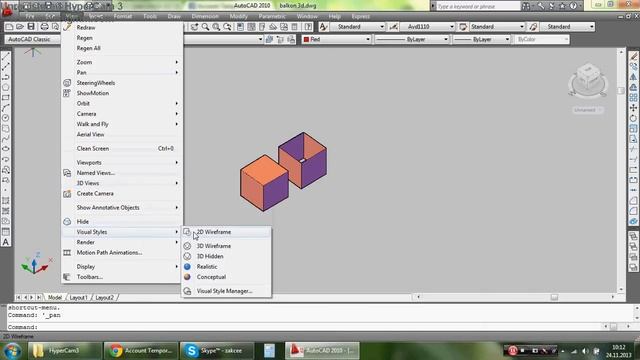Choose Conceptual visual style
This screenshot has width=640, height=360.
[x=227, y=277]
